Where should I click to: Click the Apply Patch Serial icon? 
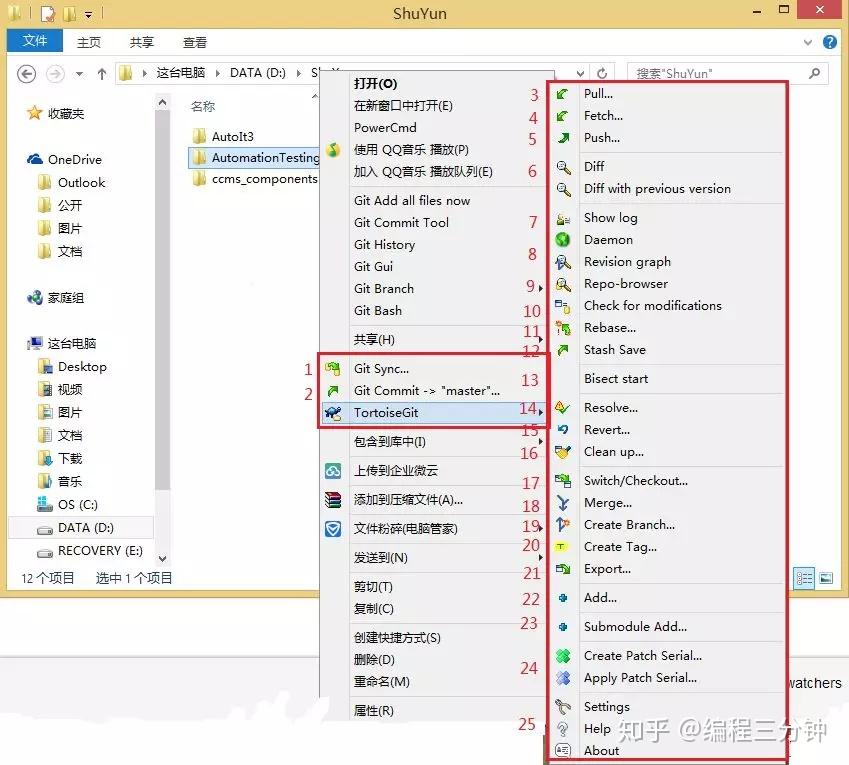click(x=563, y=678)
